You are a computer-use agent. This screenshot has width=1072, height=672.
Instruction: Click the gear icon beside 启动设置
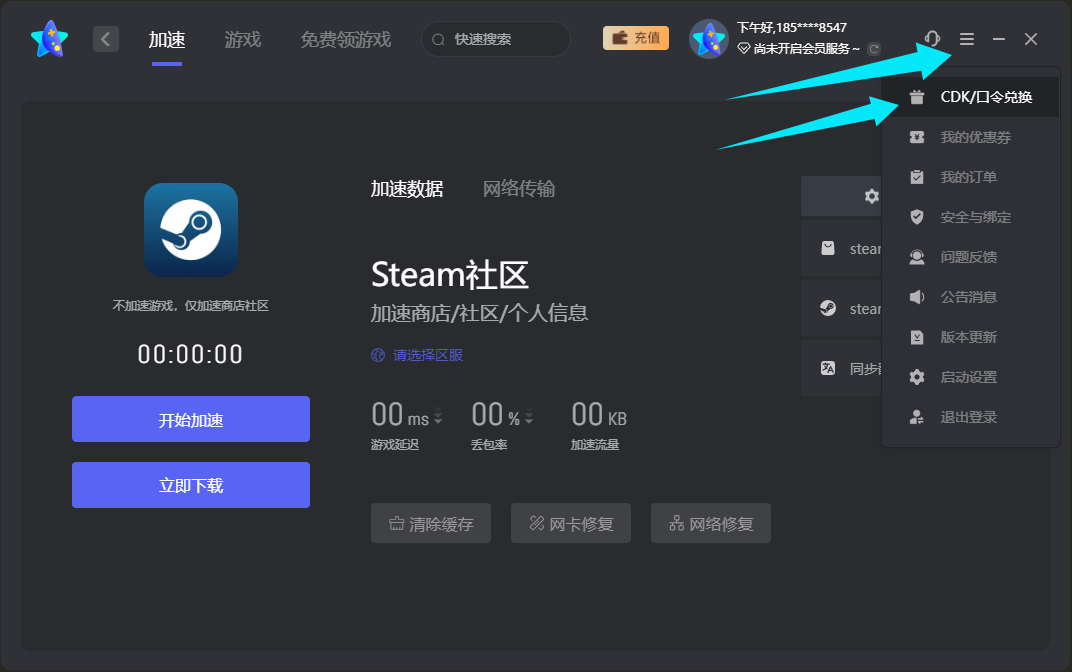click(x=917, y=377)
